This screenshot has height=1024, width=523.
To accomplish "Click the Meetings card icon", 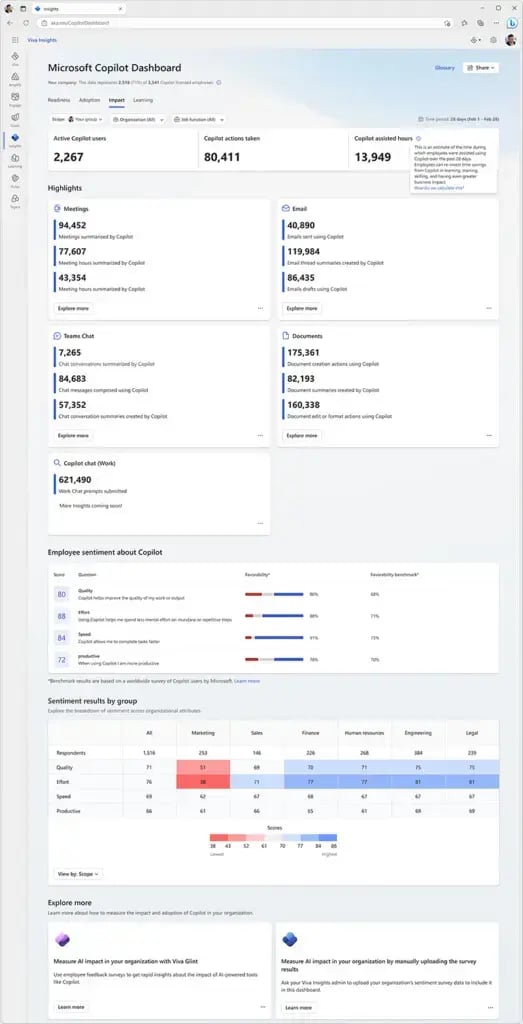I will pos(57,209).
